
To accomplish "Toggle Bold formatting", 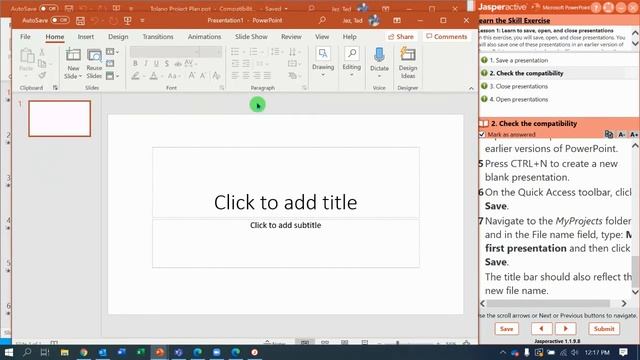I will [135, 64].
